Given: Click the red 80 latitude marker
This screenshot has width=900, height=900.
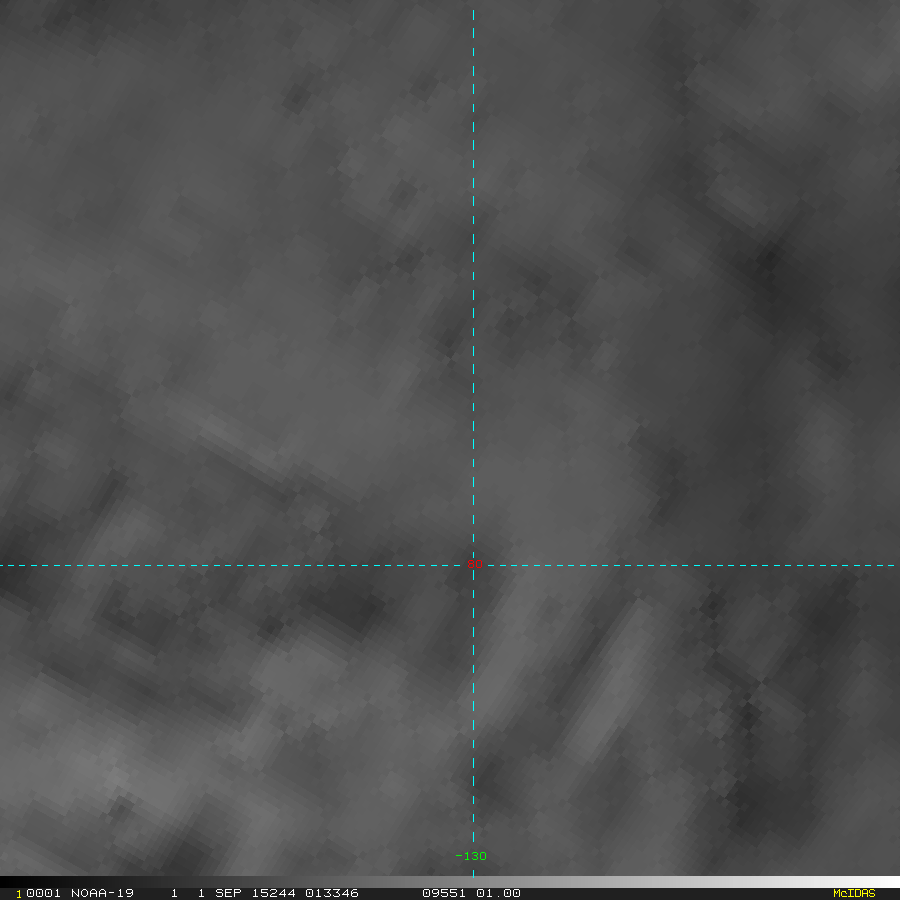Looking at the screenshot, I should [x=474, y=564].
